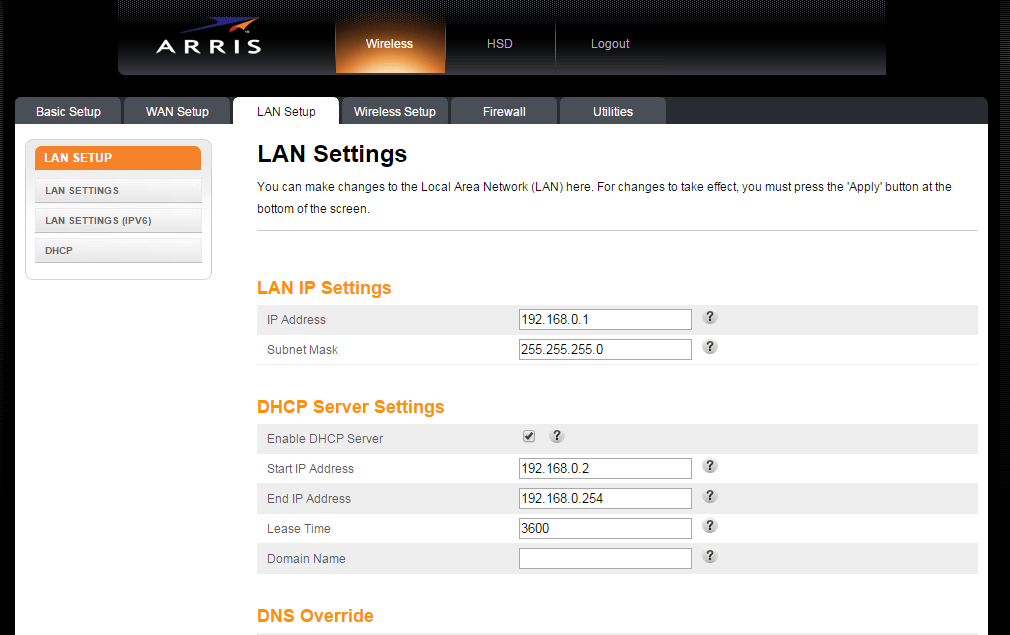Click HSD in the top navigation
Viewport: 1010px width, 635px height.
point(499,44)
